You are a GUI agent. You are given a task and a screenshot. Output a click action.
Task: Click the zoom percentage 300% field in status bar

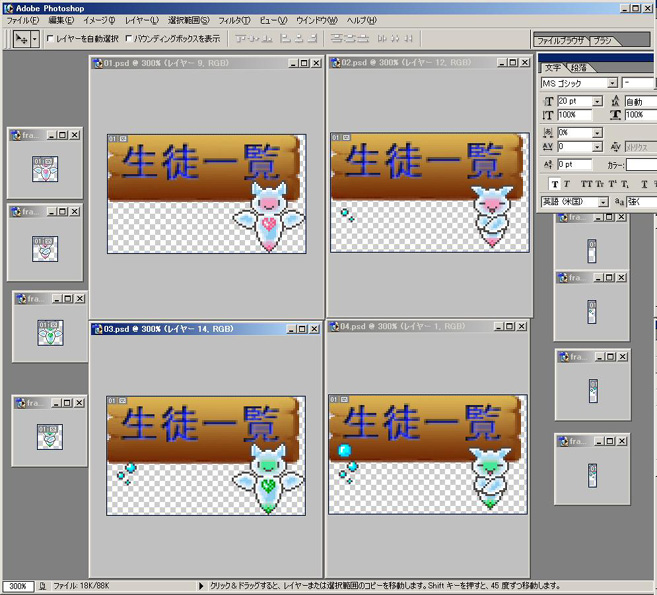(x=18, y=586)
